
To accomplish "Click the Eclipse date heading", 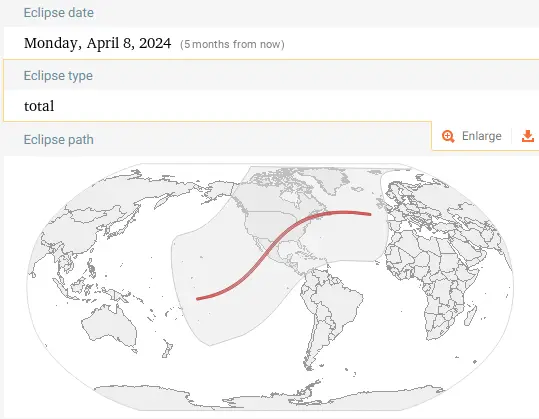I will 58,13.
